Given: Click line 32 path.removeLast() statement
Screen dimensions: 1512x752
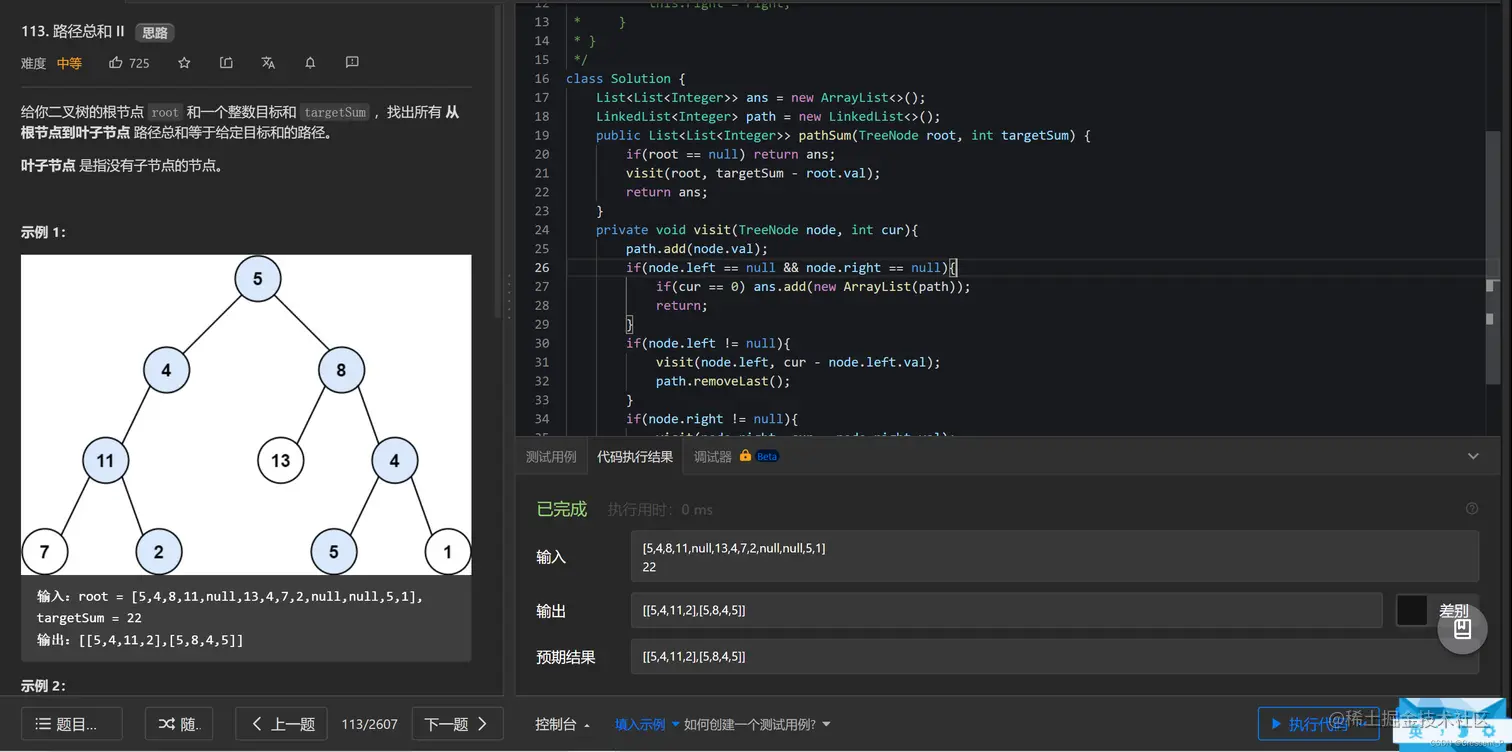Looking at the screenshot, I should pyautogui.click(x=723, y=381).
